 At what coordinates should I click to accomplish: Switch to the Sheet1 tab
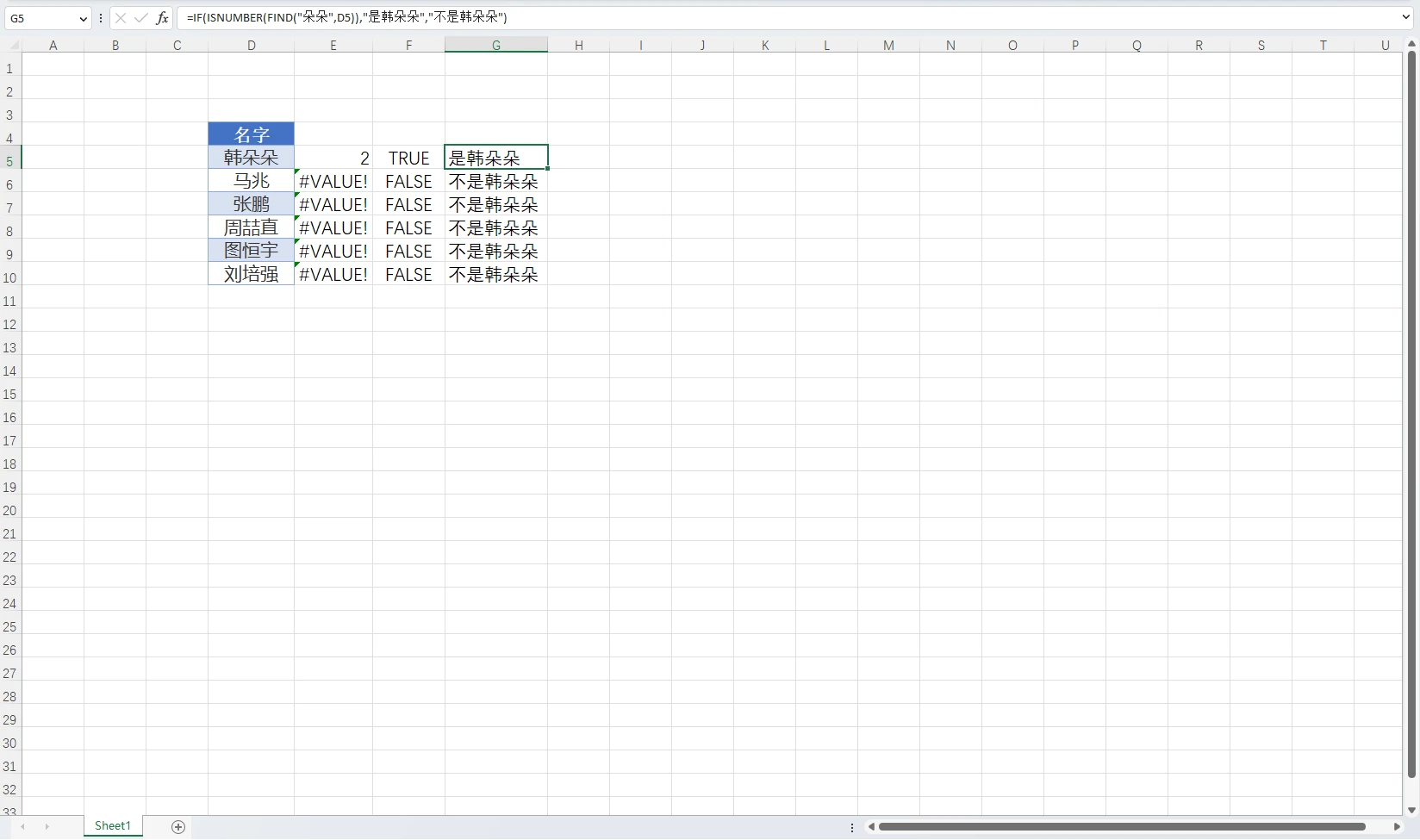(x=113, y=826)
